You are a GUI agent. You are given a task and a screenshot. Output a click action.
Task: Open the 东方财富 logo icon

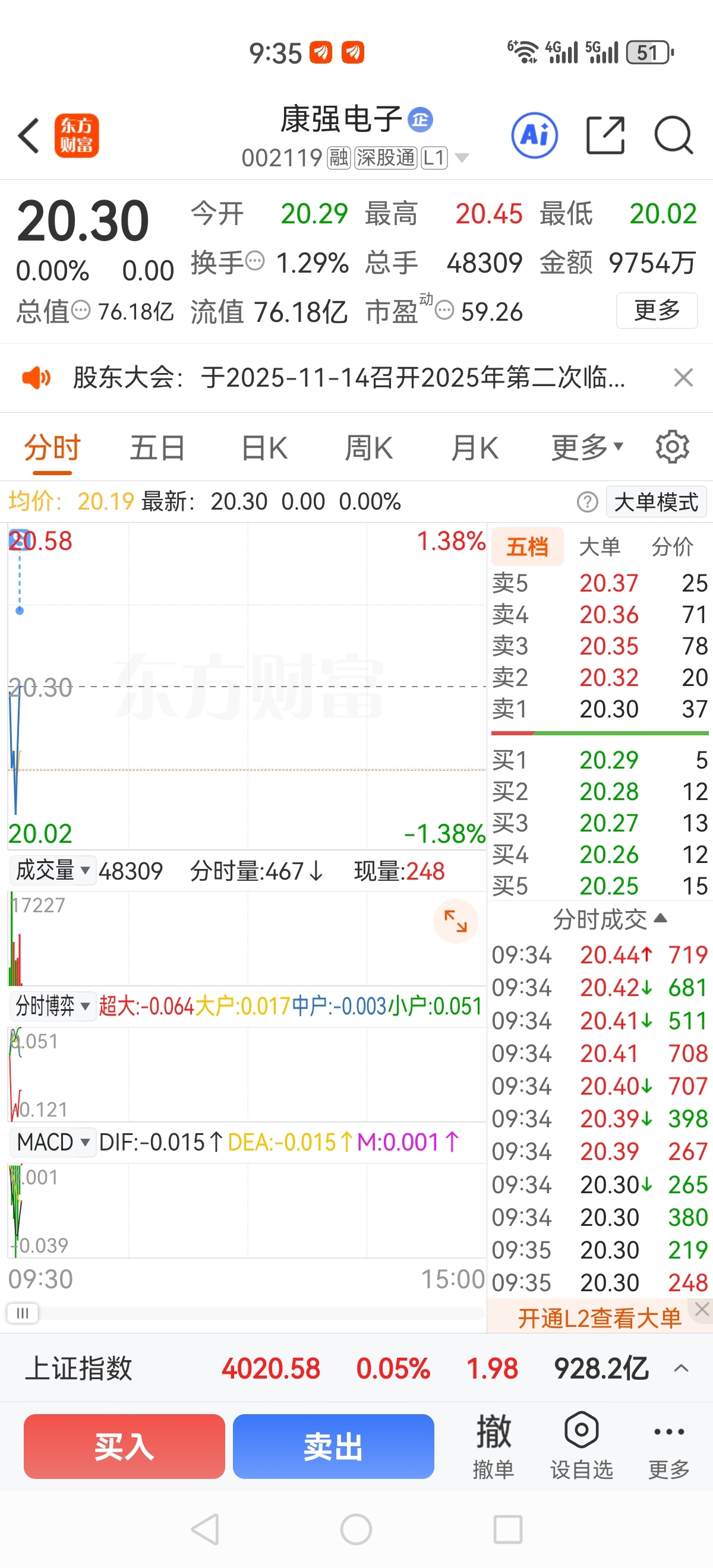click(77, 135)
